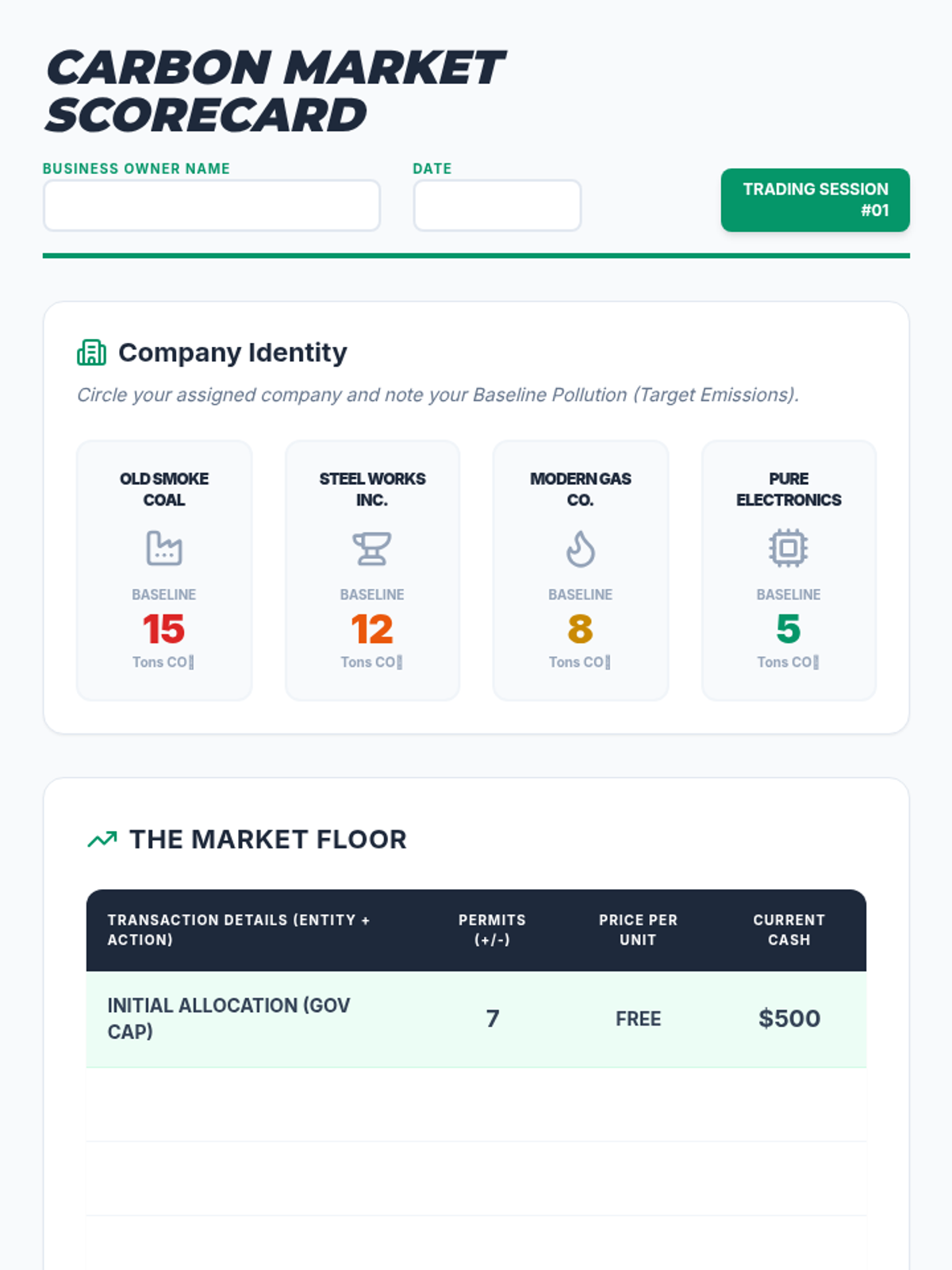Click the Business Owner Name input field

click(212, 206)
